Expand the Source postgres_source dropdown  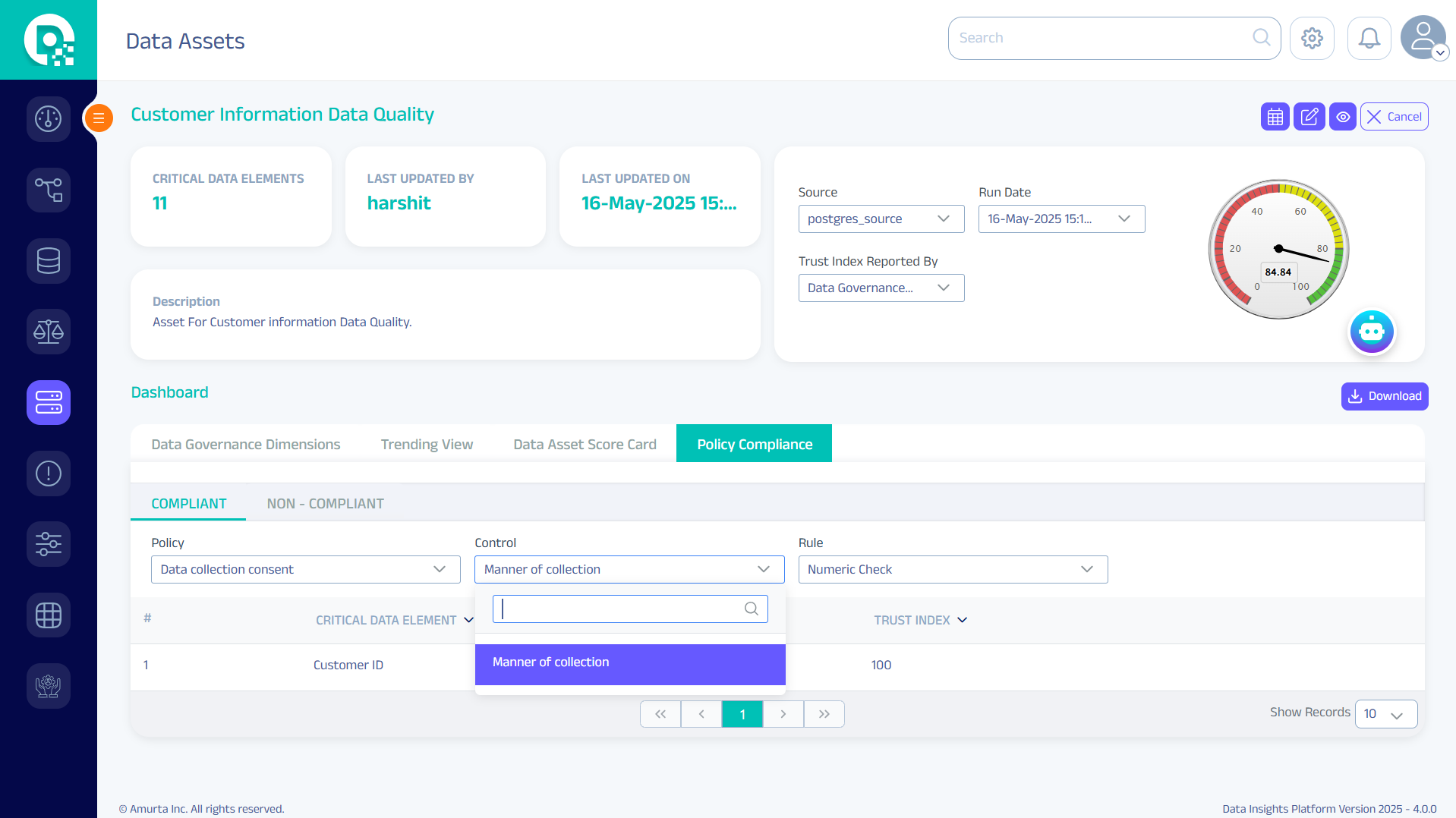point(881,219)
